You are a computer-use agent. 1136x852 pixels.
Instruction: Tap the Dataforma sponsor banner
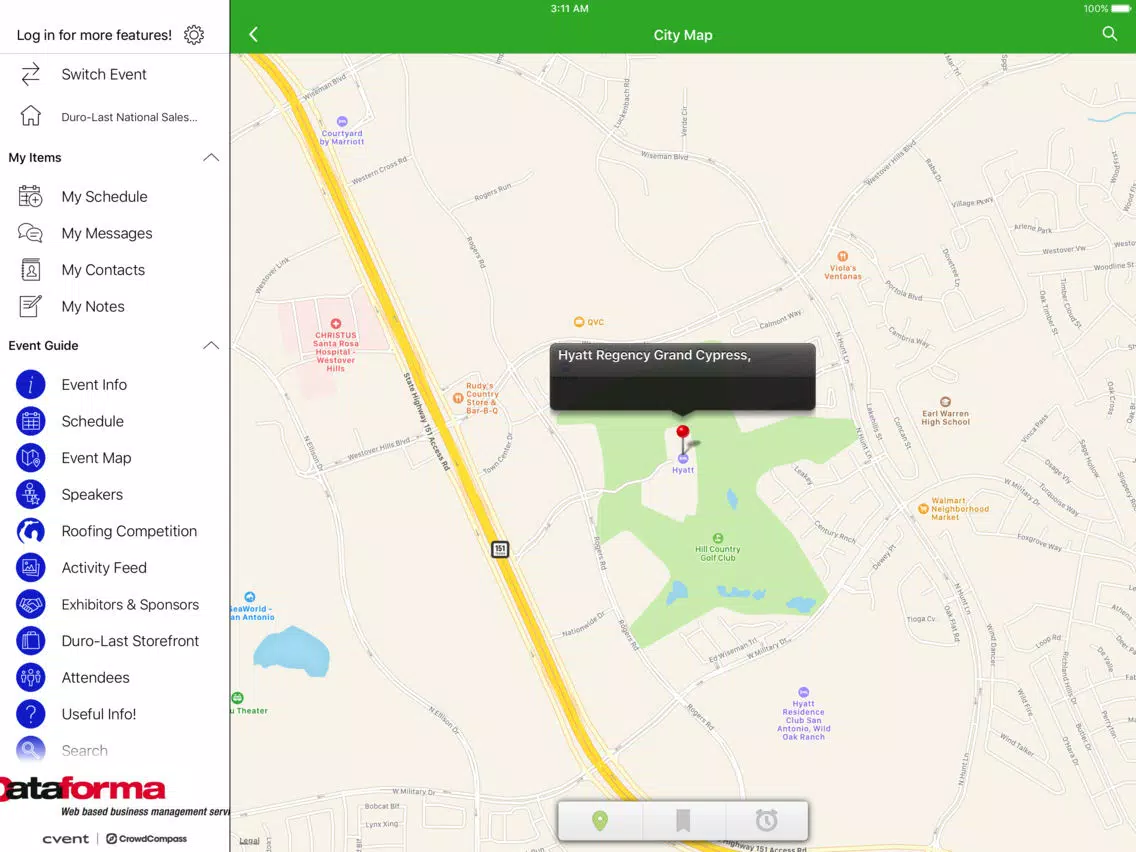pos(114,796)
